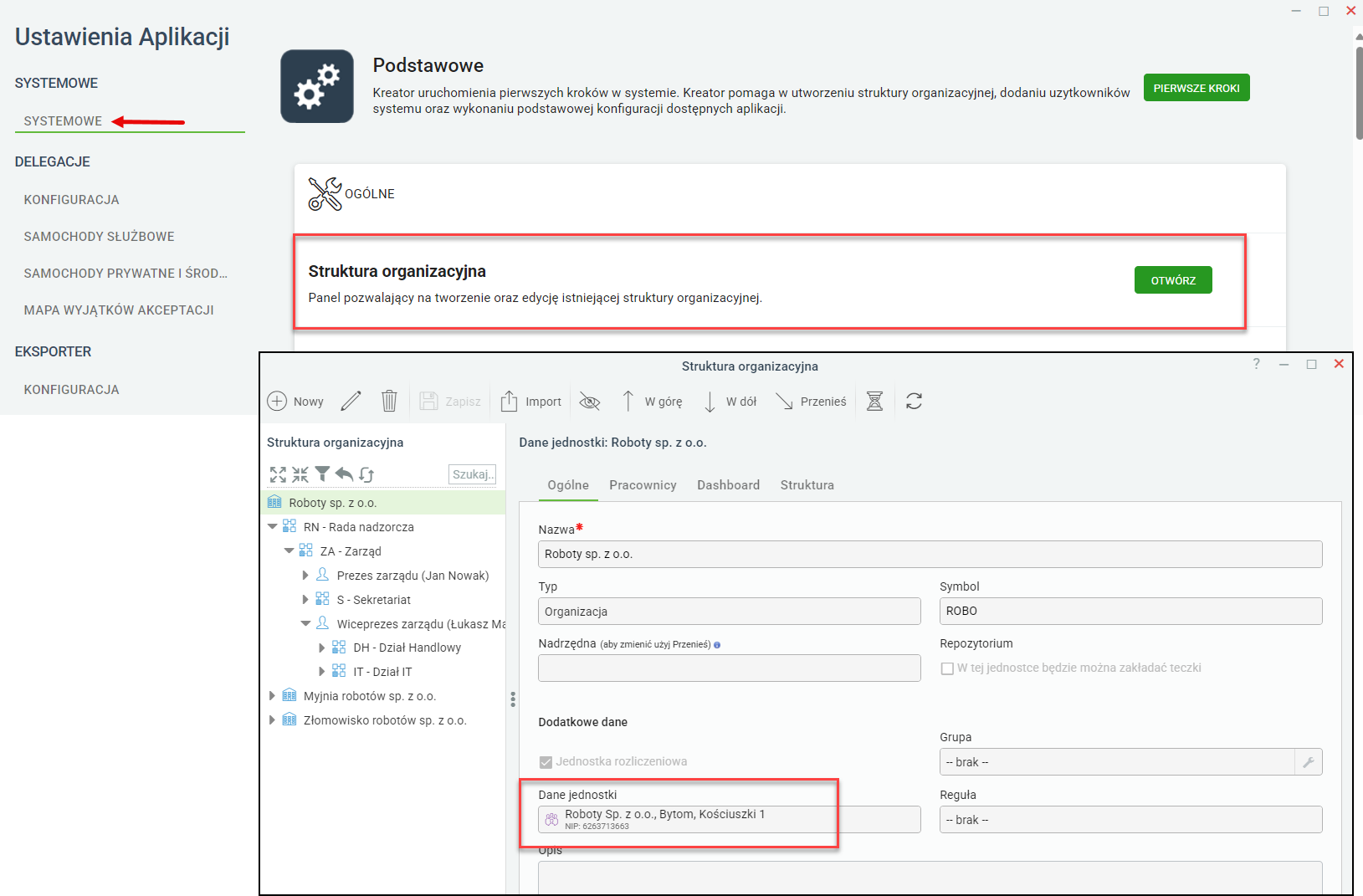Collapse the ZA - Zarząd node

pos(289,550)
